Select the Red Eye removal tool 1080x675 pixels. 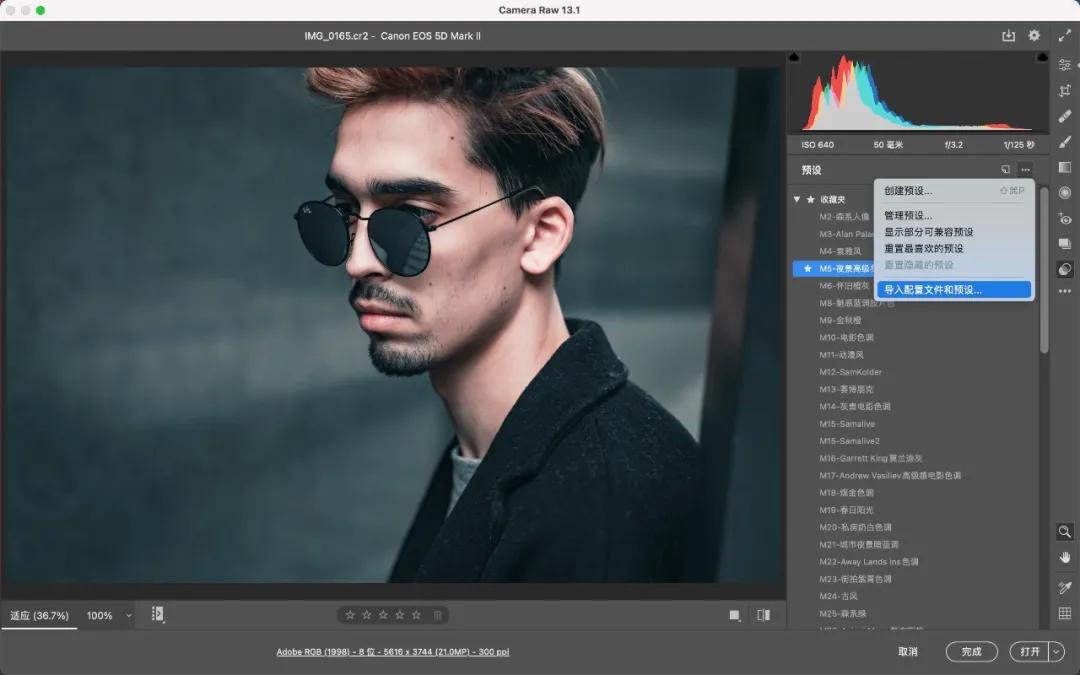1065,219
